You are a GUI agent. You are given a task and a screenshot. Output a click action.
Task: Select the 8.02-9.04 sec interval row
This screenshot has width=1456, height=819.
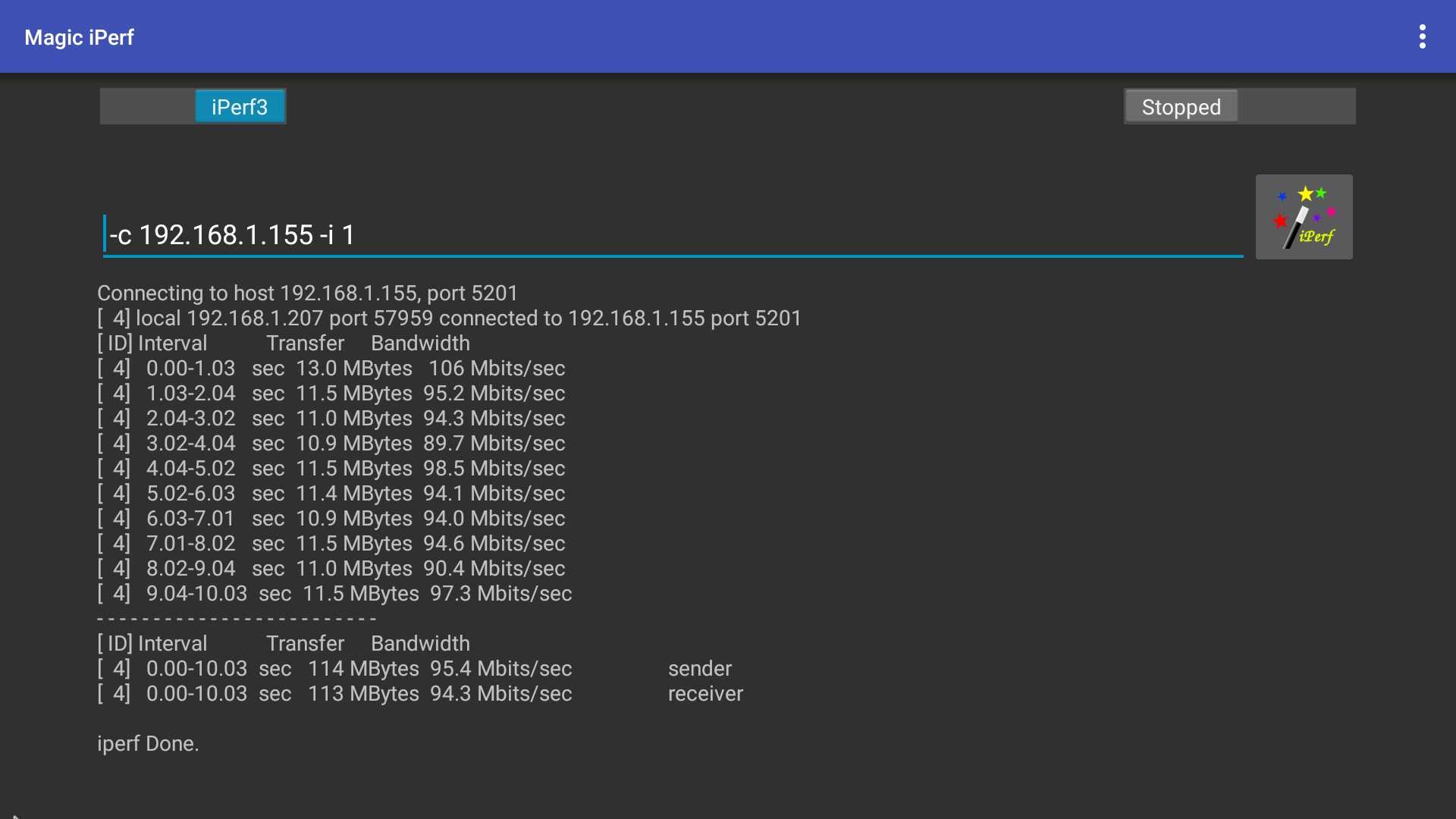pos(331,569)
